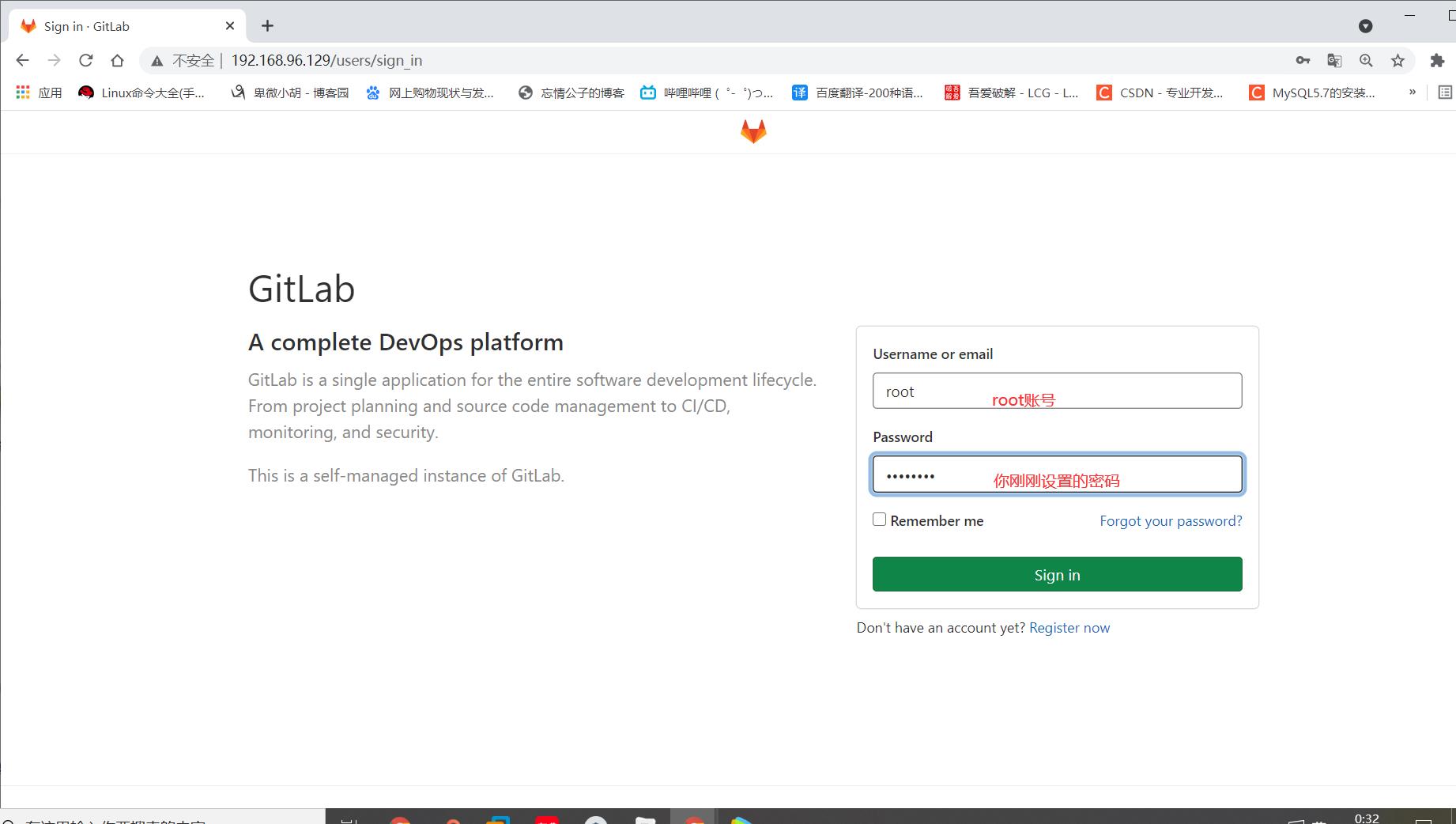Click 'This is a self-managed instance' text
Screen dimensions: 1456x824
click(x=406, y=475)
